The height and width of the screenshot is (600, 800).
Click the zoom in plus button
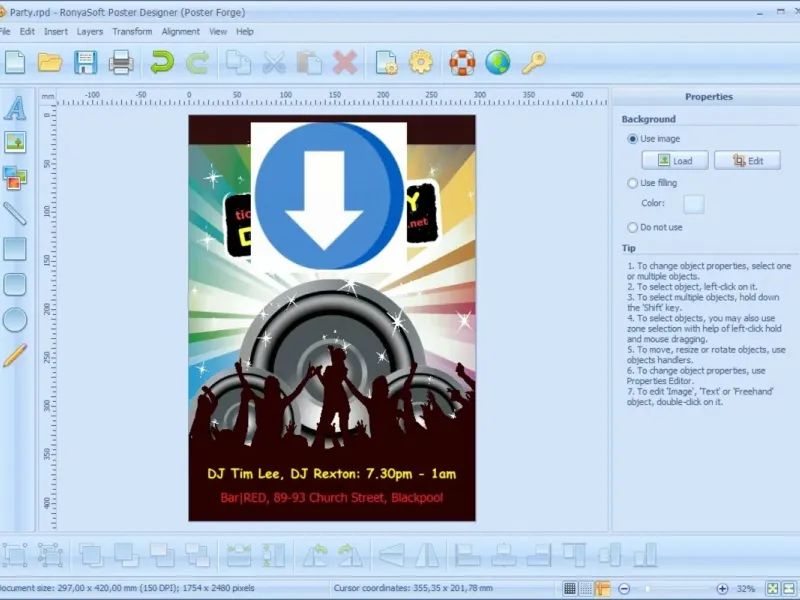722,589
